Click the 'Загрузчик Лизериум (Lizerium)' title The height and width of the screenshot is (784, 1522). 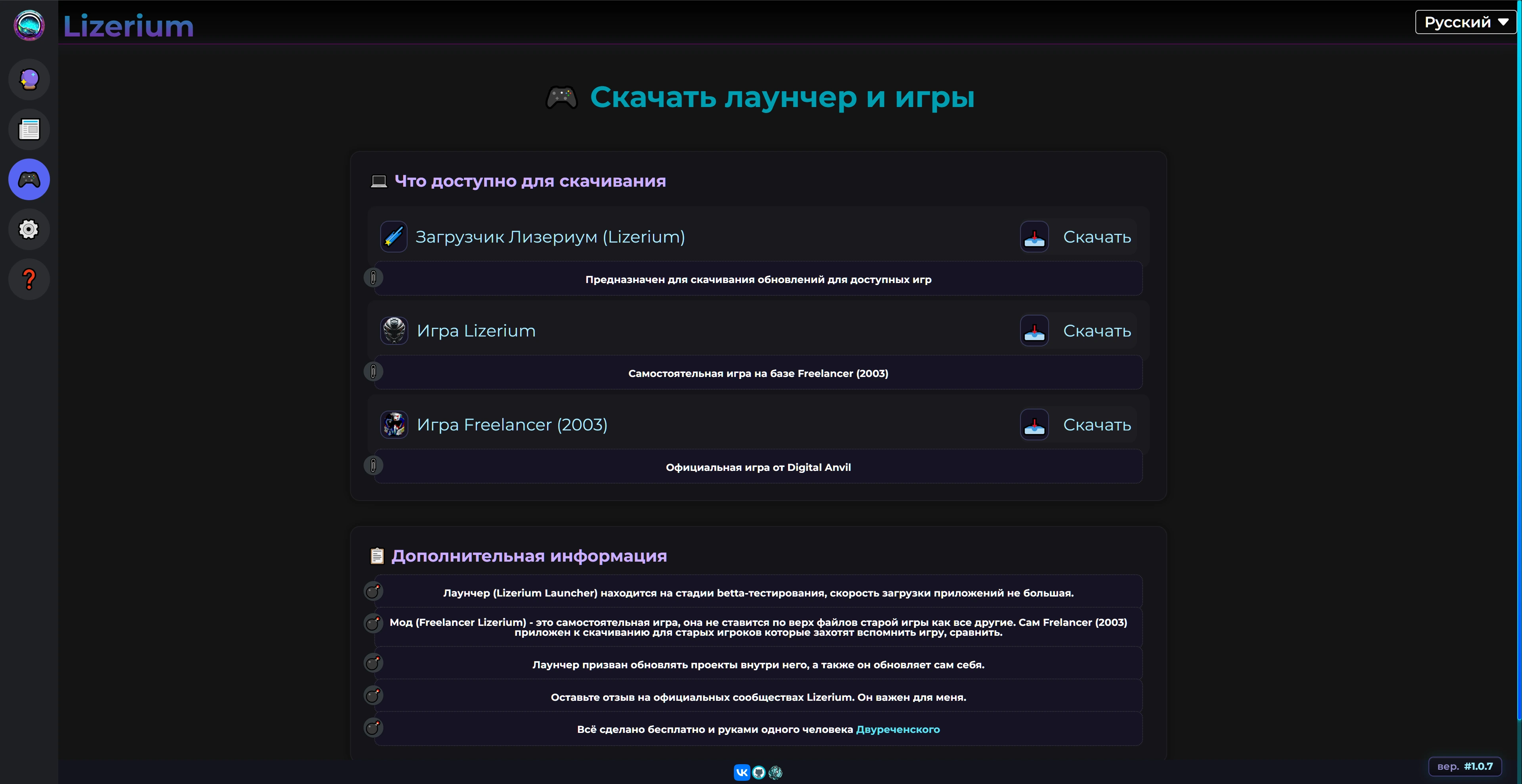[550, 237]
